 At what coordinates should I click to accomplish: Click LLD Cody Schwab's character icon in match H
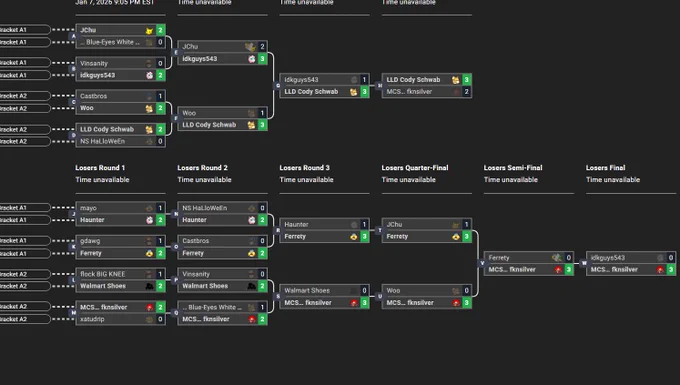455,80
